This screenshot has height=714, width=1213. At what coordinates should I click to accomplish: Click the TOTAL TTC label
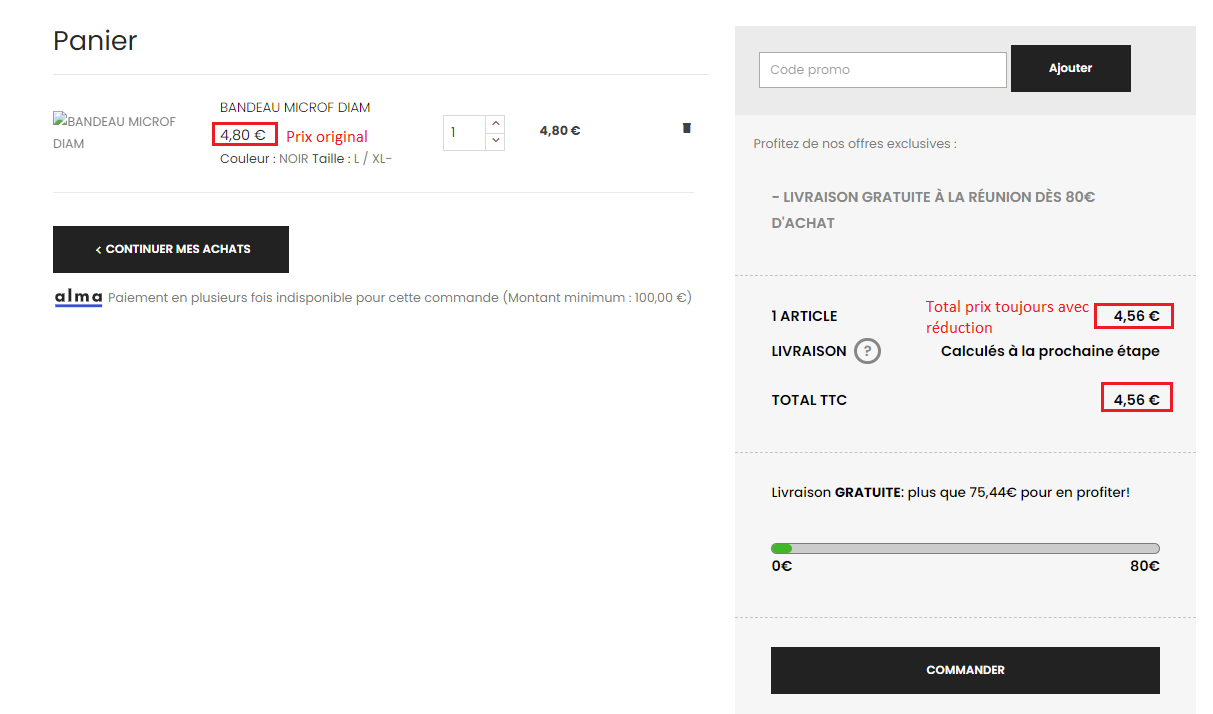point(809,400)
